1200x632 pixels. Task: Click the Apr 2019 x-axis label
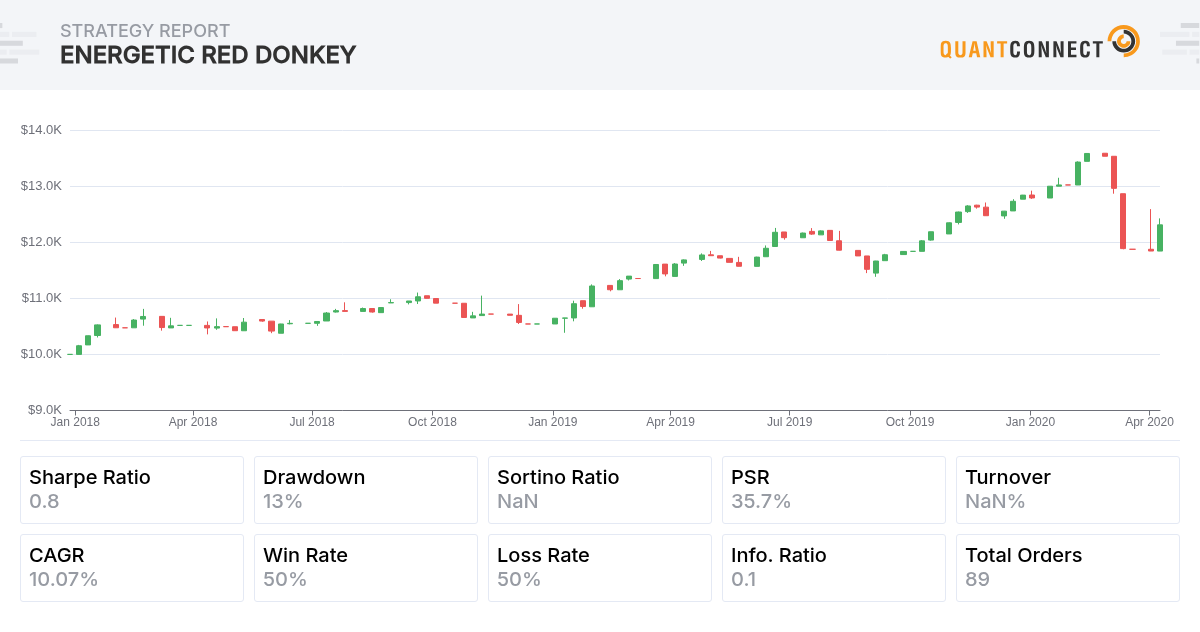coord(670,422)
